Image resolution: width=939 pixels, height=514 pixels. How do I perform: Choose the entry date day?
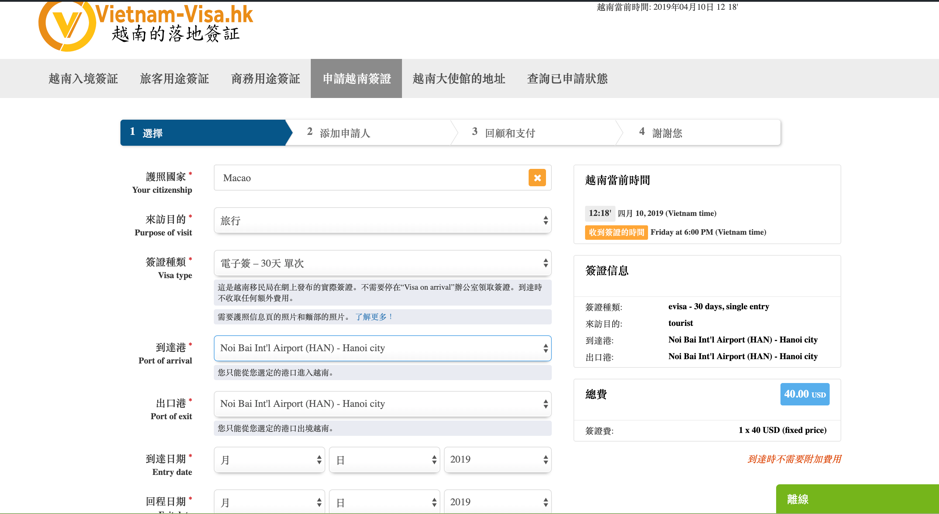tap(384, 460)
